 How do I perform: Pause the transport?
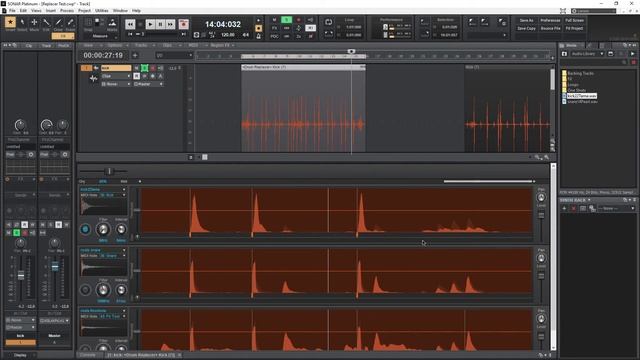(x=160, y=24)
